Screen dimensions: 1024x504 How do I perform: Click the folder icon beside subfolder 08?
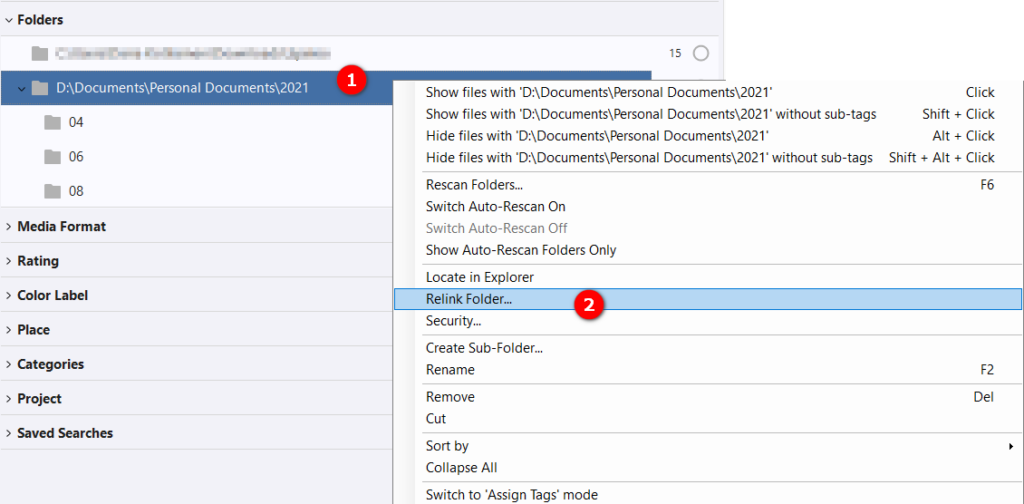52,191
